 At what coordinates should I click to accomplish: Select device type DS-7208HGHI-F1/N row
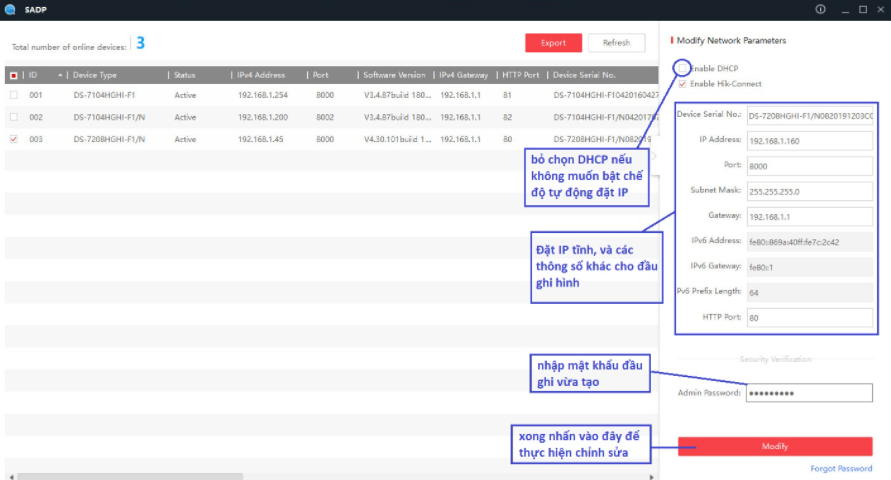point(109,139)
